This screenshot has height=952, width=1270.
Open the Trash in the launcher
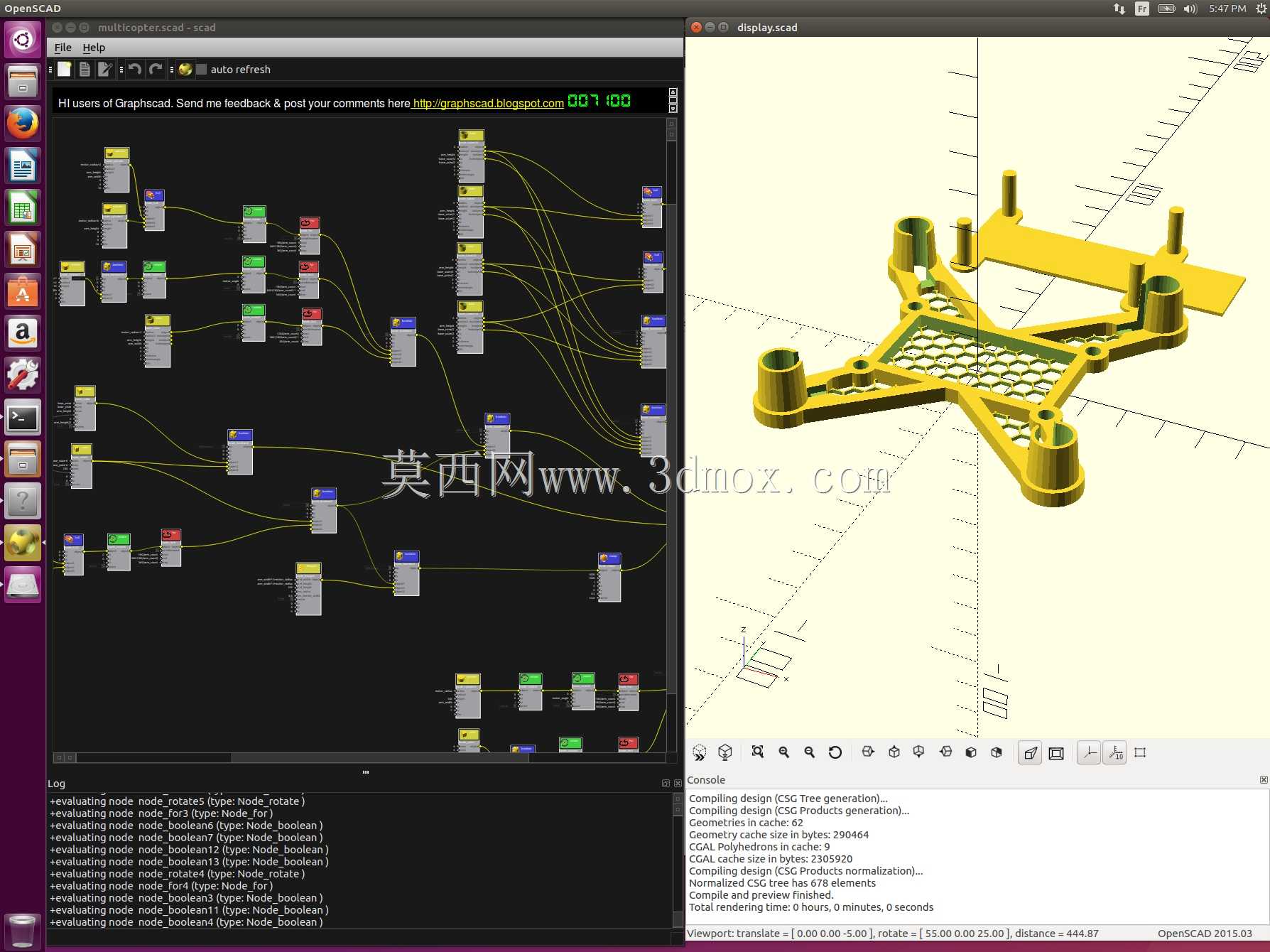point(23,931)
